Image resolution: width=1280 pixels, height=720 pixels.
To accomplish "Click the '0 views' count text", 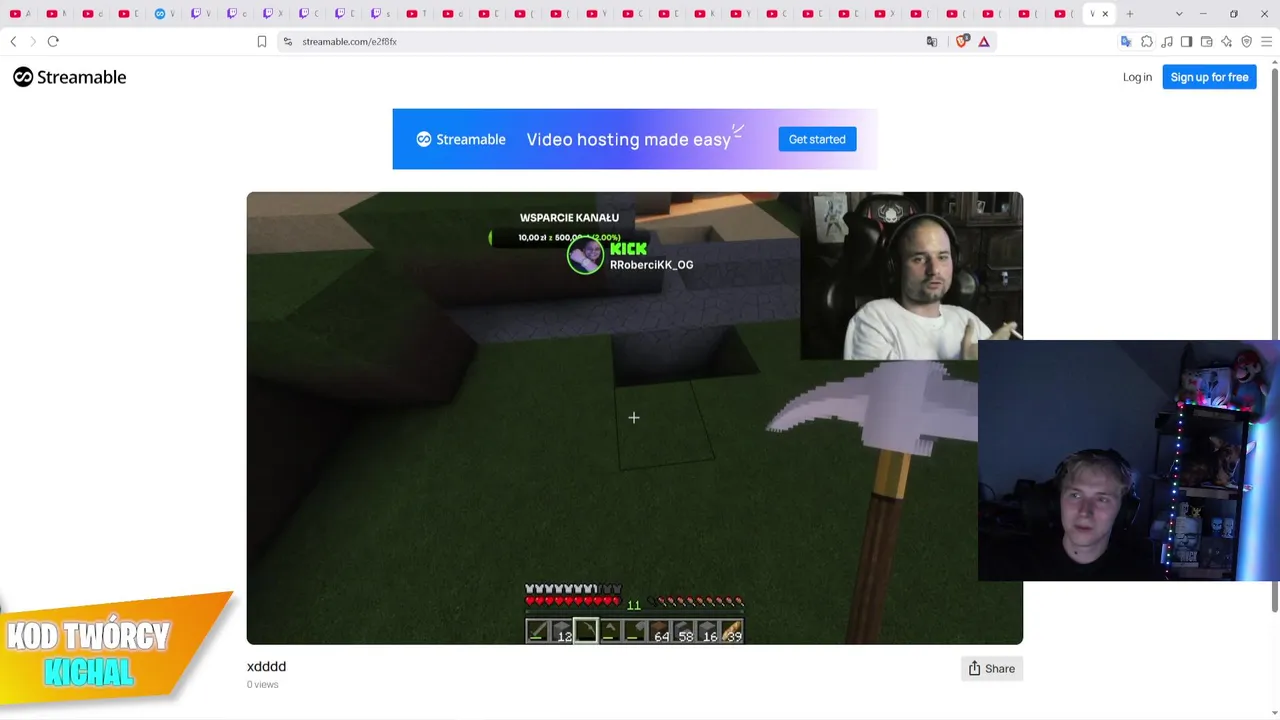I will tap(263, 685).
